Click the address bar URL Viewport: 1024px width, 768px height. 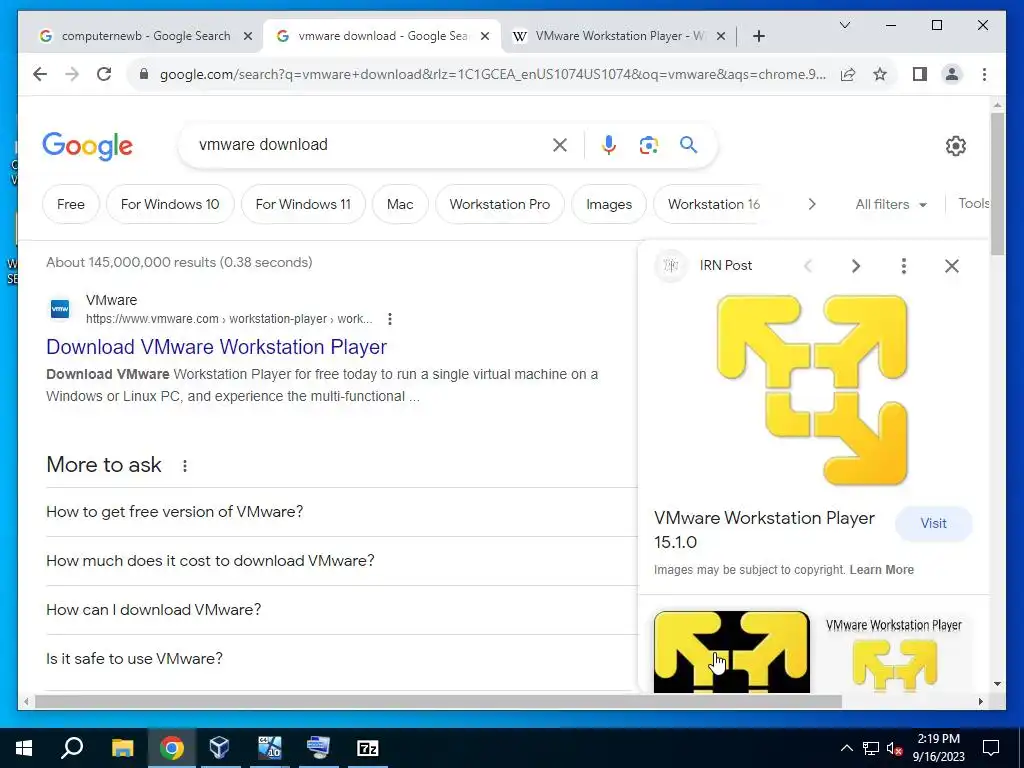[492, 74]
